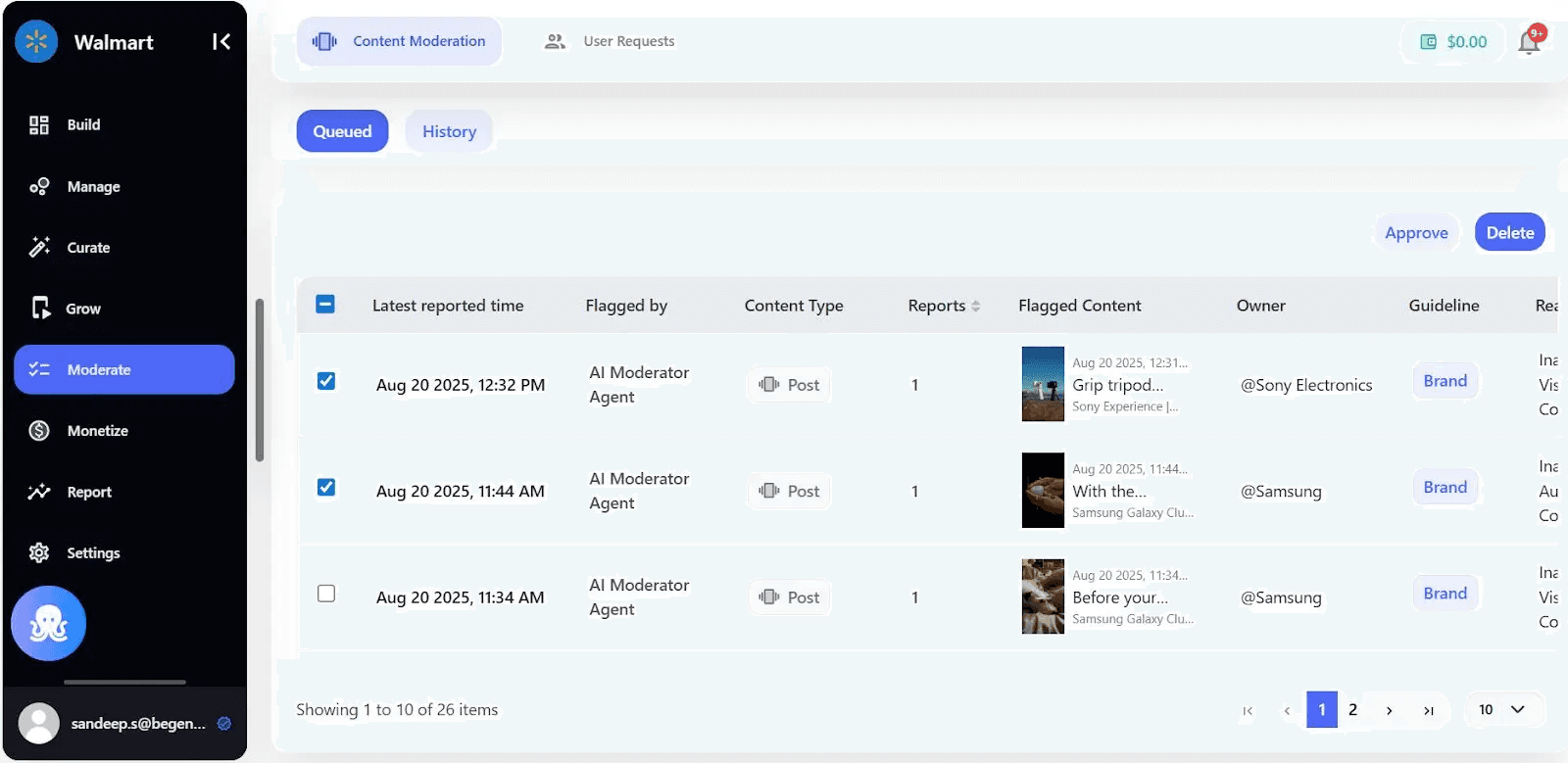Click the Brand guideline tag for Sony Electronics
Screen dimensions: 1568x763
click(x=1445, y=381)
